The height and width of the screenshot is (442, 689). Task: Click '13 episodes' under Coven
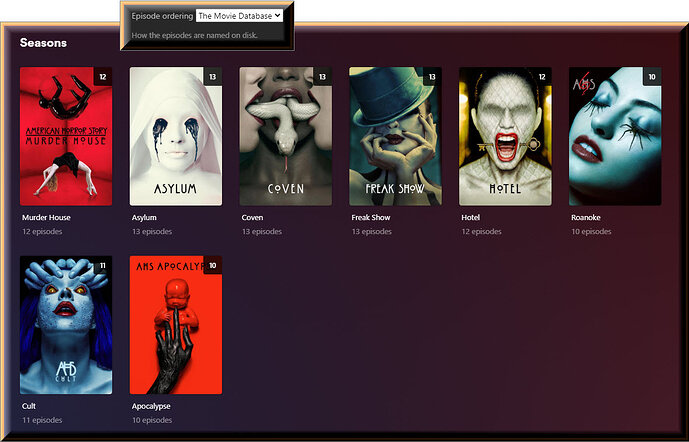coord(262,232)
